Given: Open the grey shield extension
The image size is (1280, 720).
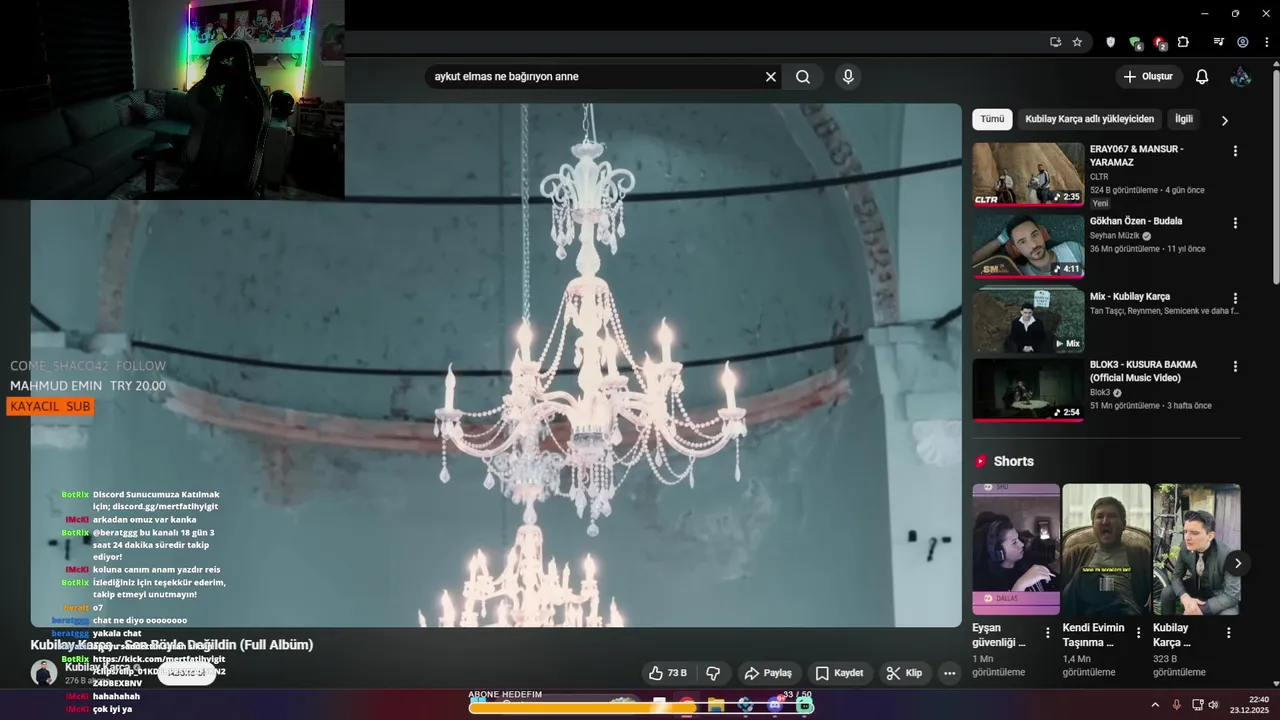Looking at the screenshot, I should coord(1110,42).
